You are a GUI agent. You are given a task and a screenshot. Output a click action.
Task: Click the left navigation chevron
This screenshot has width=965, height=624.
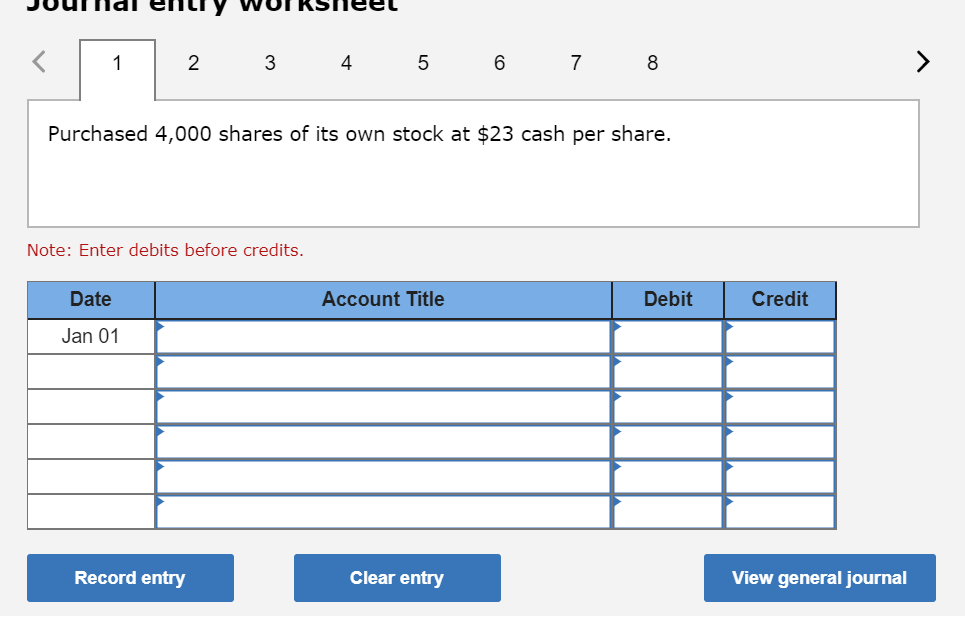pos(37,61)
